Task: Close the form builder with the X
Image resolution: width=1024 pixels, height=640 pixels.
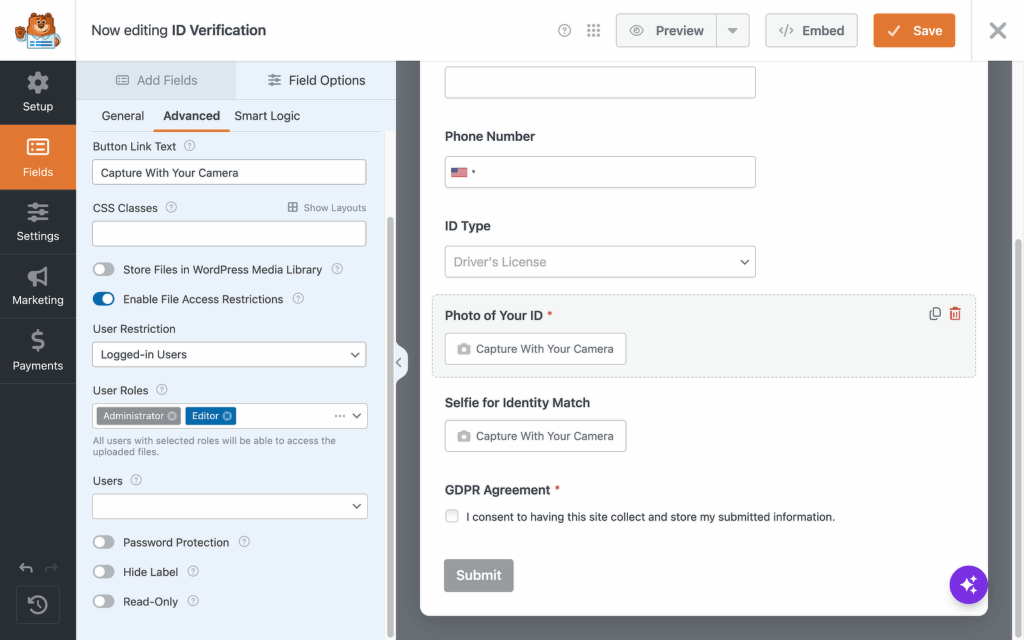Action: coord(997,31)
